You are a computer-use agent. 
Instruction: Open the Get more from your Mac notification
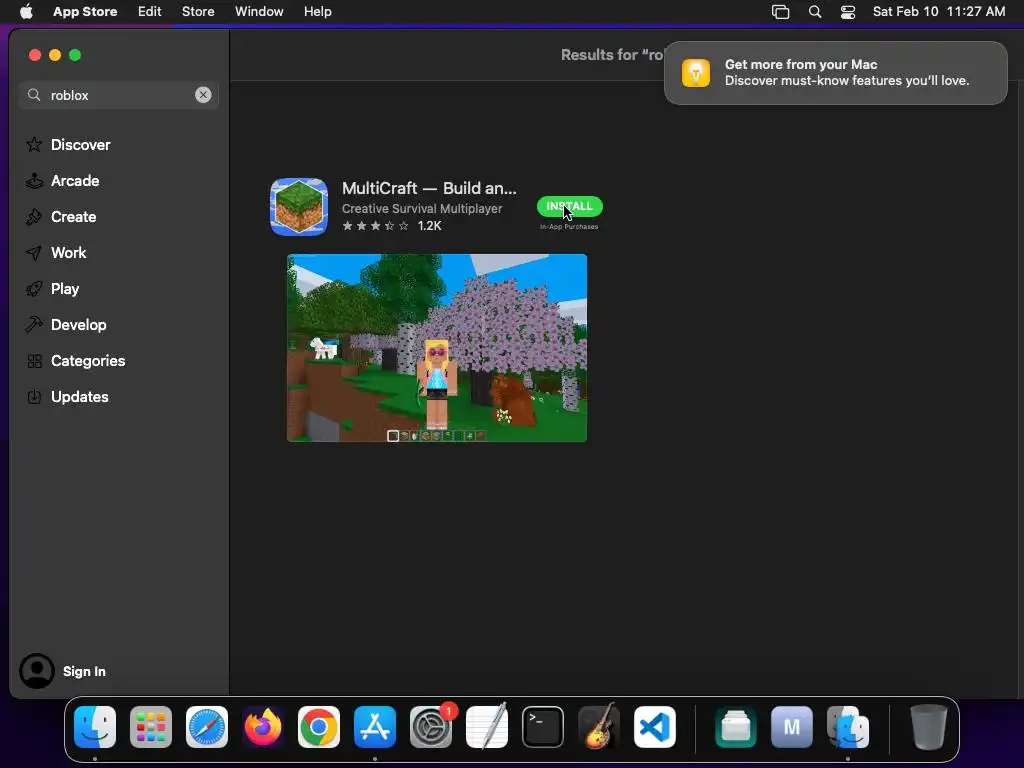pos(836,72)
